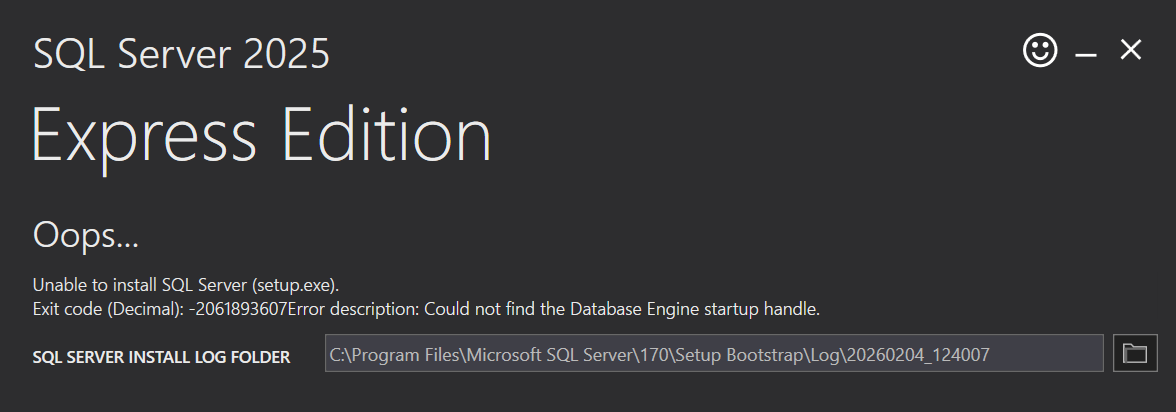Click the 'Error description' text
1176x412 pixels.
(x=353, y=309)
